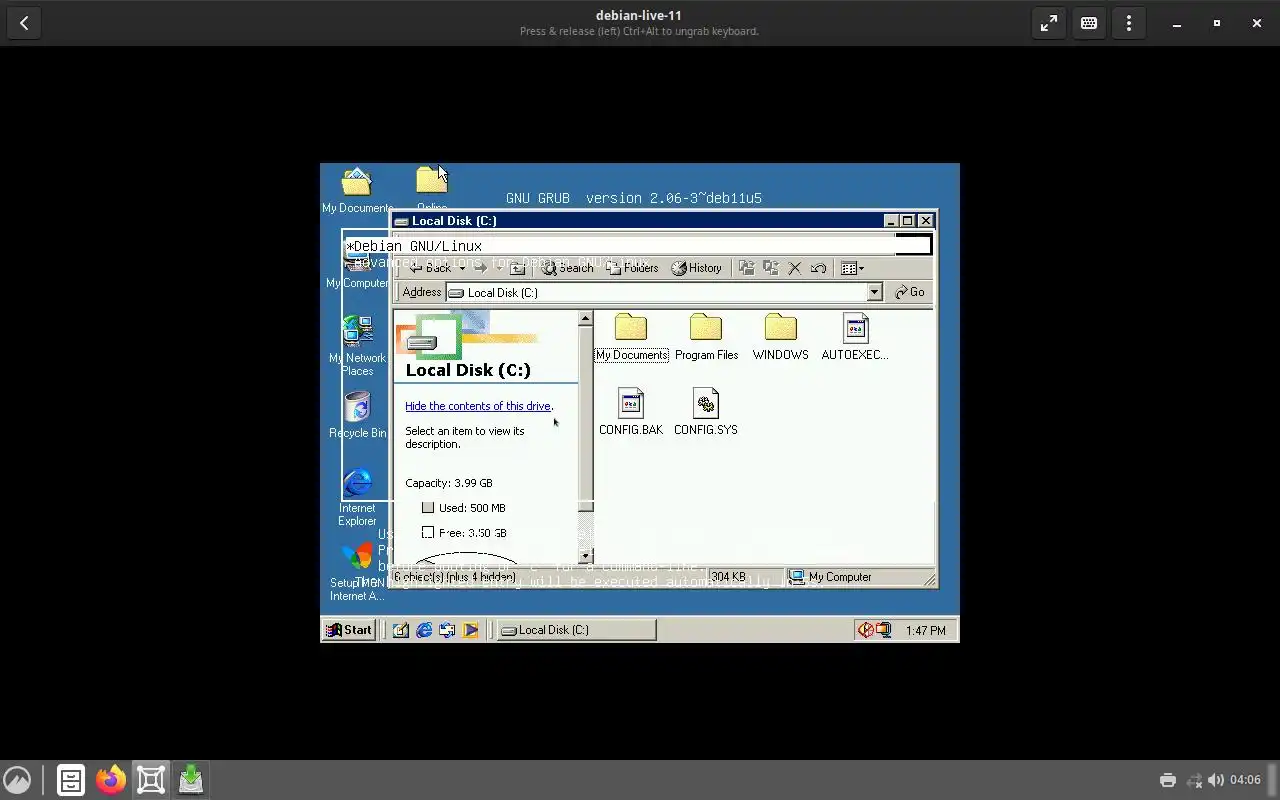
Task: Open the My Documents desktop icon
Action: (x=357, y=191)
